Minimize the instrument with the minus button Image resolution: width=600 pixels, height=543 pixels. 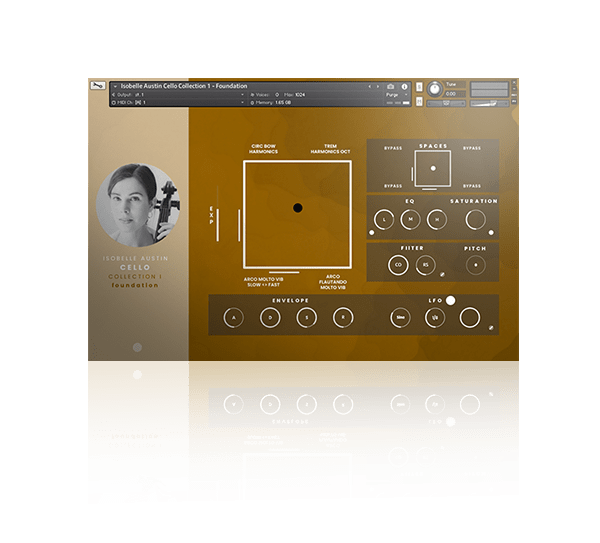pos(514,88)
